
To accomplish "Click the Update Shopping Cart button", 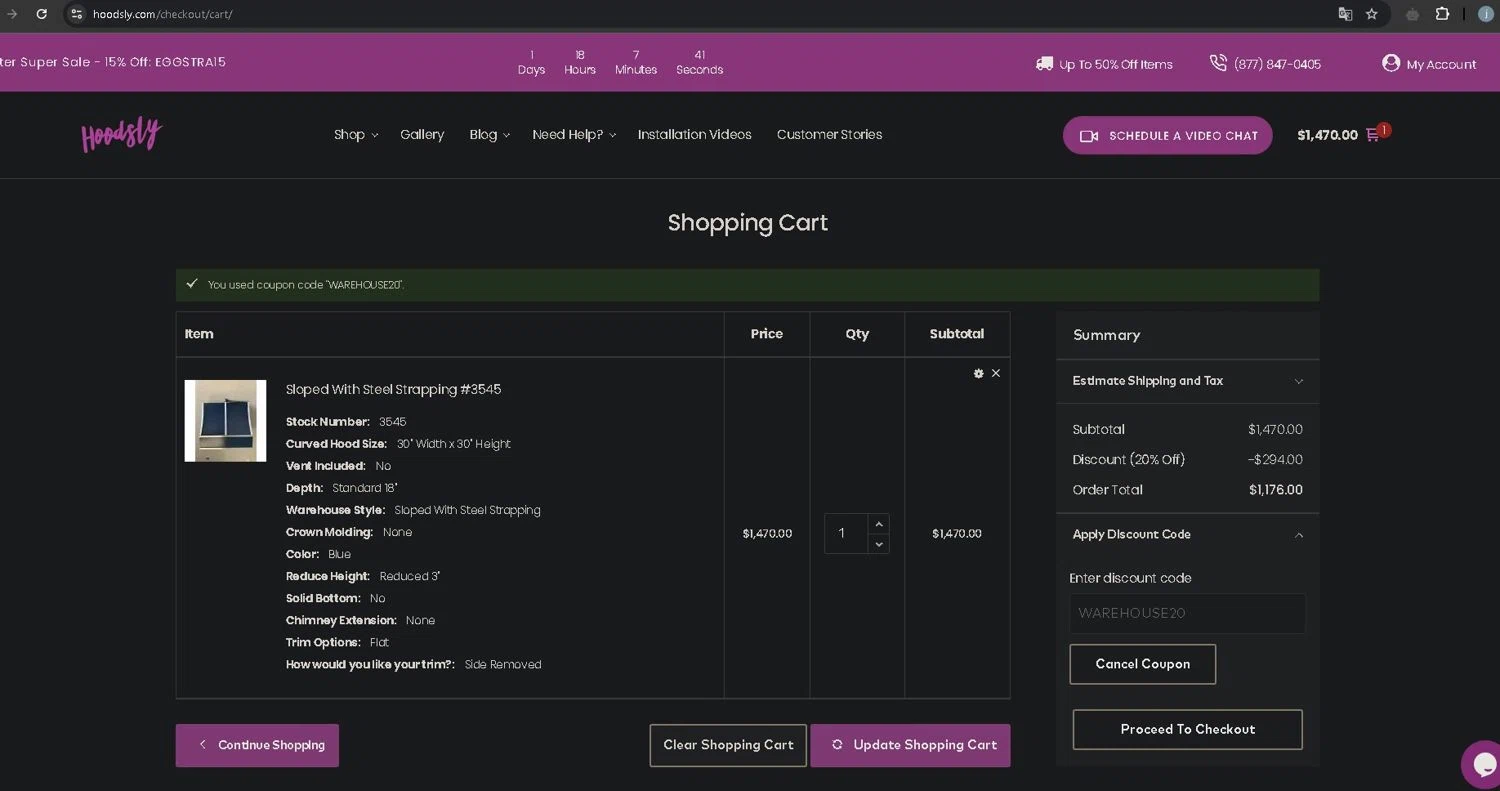I will coord(910,745).
